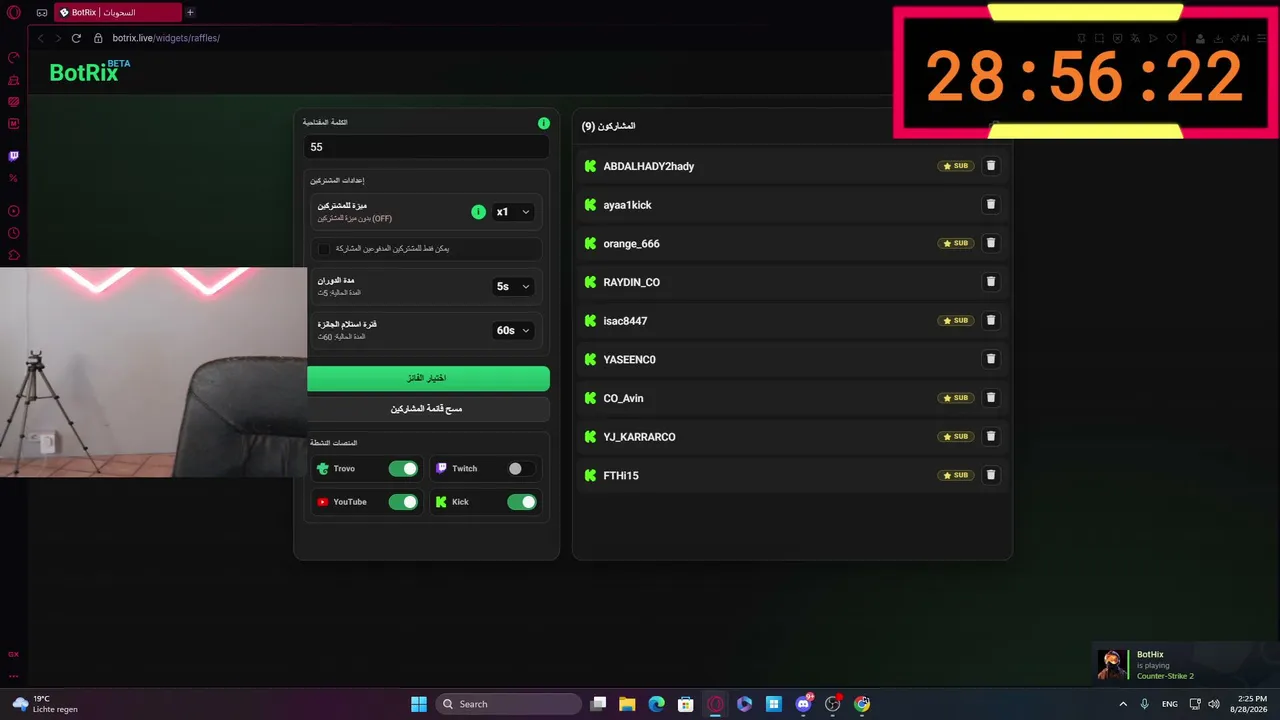Delete ABDALHADY2hady from participants list

(x=991, y=166)
